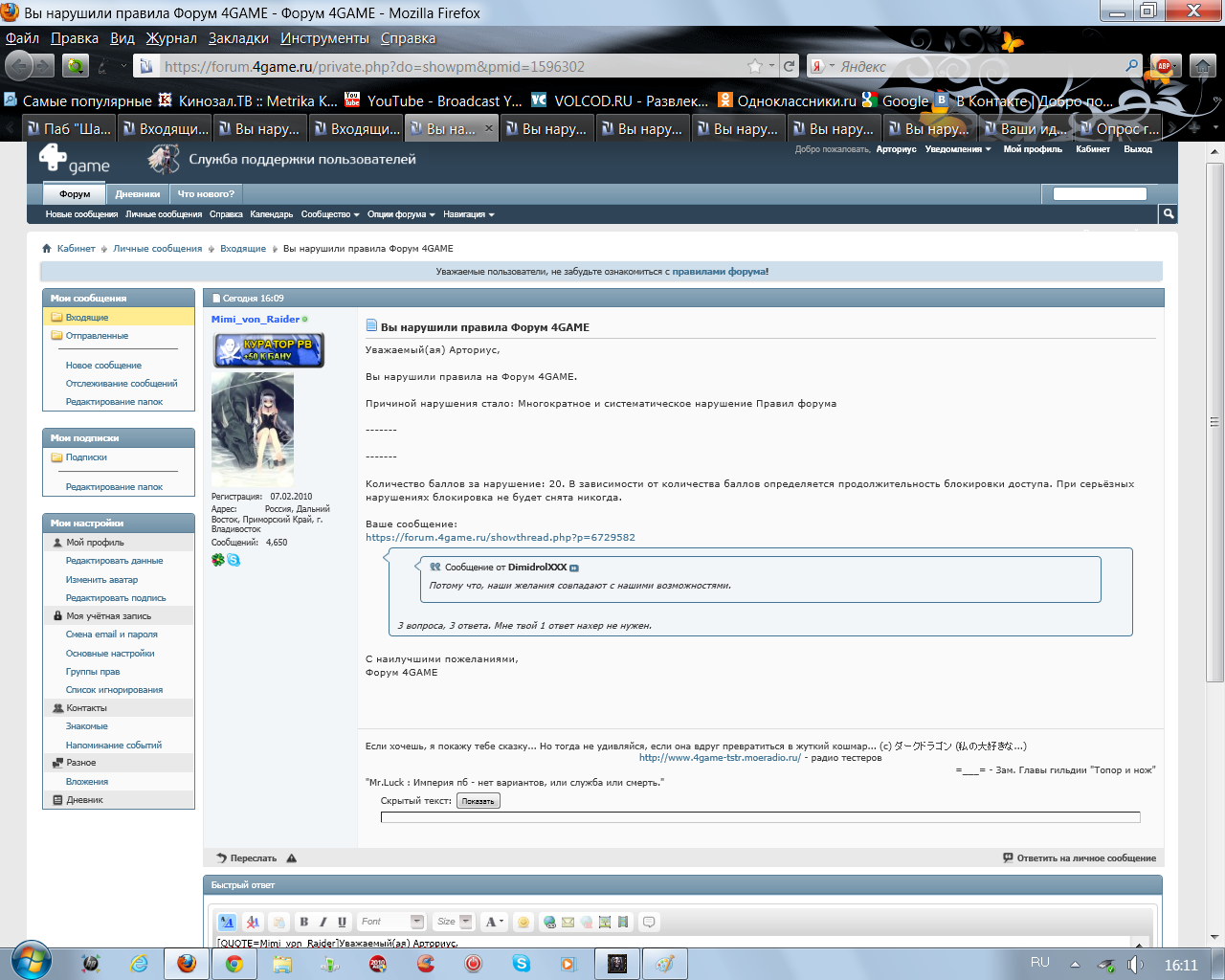Click the Выход link in header
The image size is (1225, 980).
1138,149
